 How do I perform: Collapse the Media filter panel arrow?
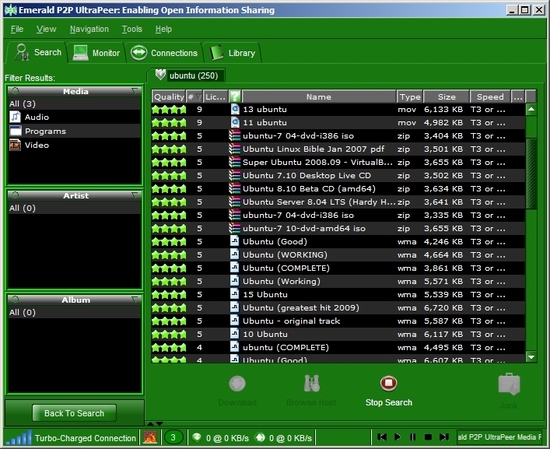(135, 91)
